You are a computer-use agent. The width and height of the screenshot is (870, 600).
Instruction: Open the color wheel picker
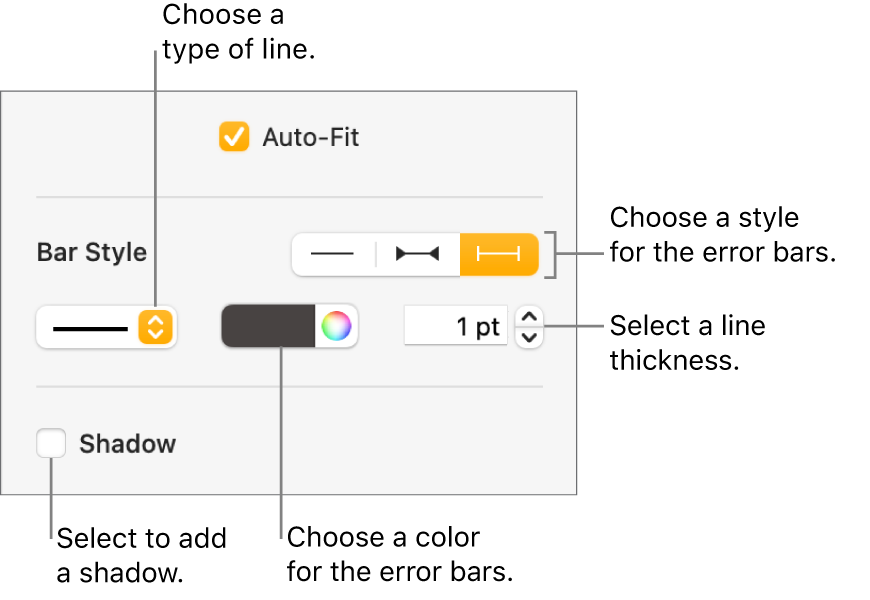click(337, 327)
